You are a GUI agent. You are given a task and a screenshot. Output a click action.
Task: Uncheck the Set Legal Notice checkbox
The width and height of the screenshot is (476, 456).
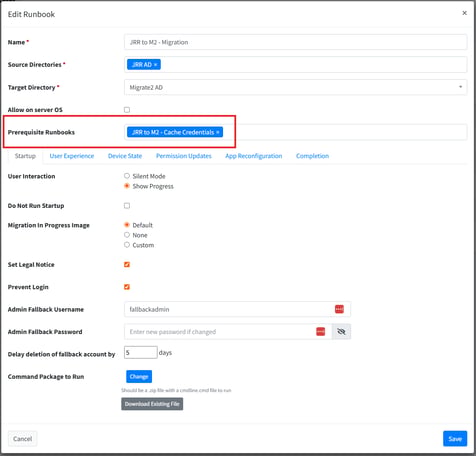pyautogui.click(x=127, y=265)
